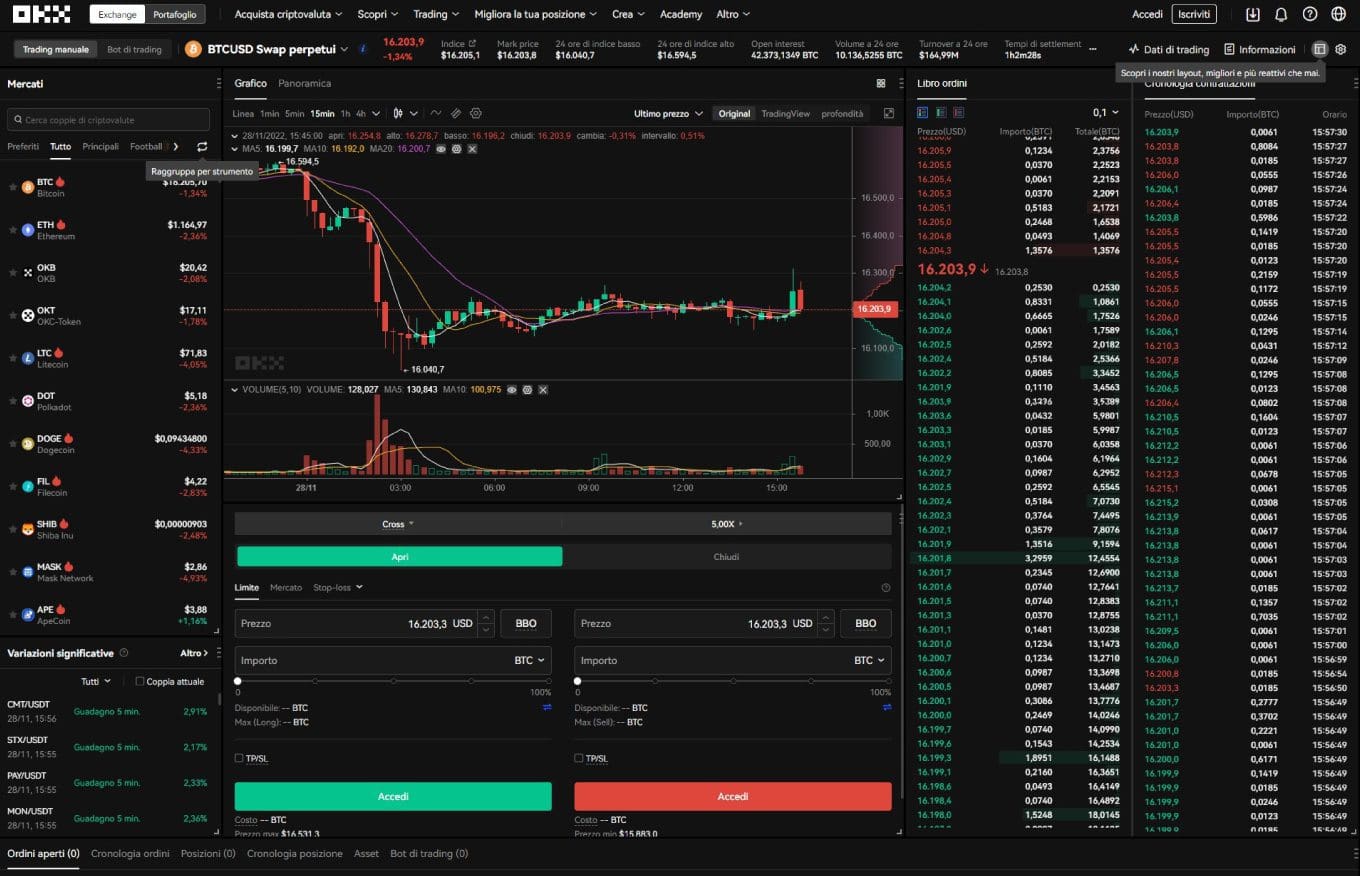
Task: Favorite SHIB with its star
Action: click(13, 529)
